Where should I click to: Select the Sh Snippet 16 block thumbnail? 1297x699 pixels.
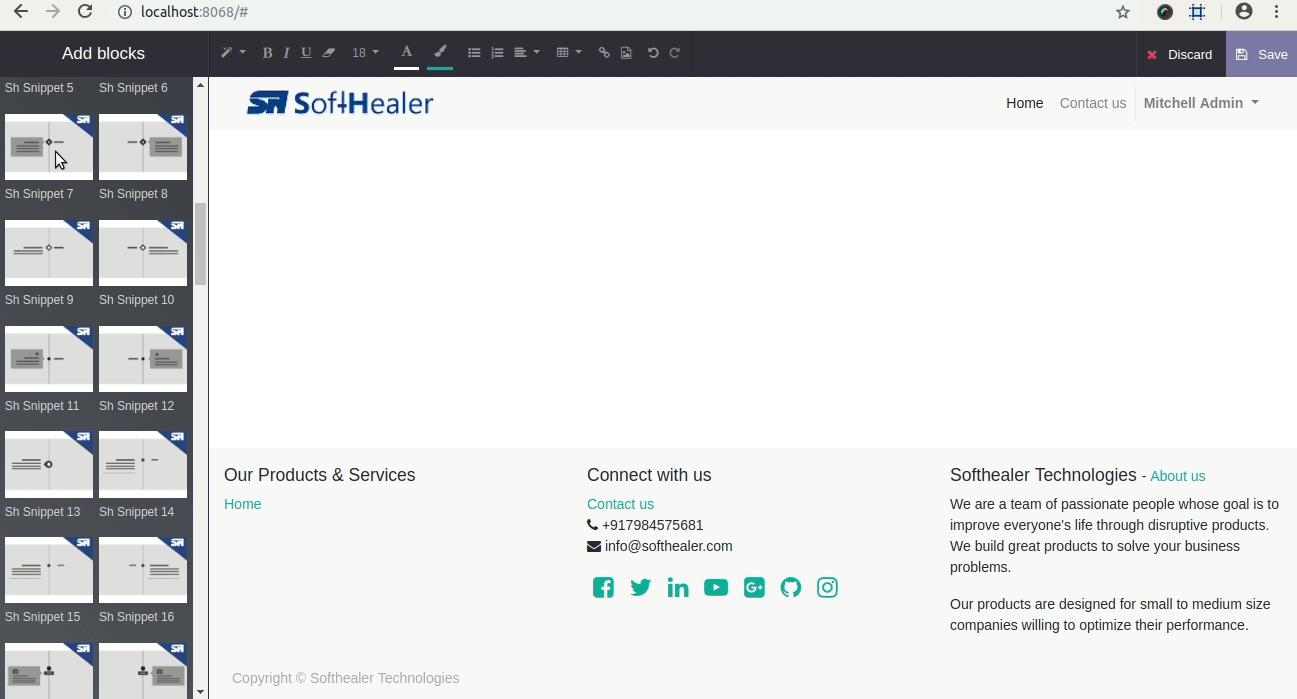143,570
